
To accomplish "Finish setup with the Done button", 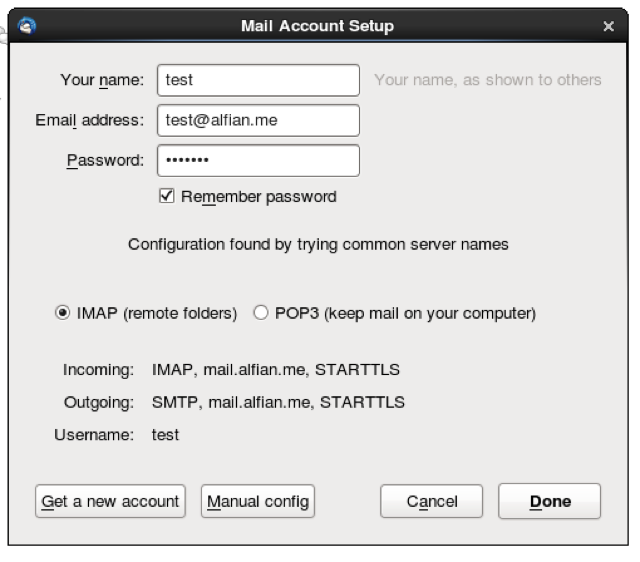I will [x=549, y=501].
